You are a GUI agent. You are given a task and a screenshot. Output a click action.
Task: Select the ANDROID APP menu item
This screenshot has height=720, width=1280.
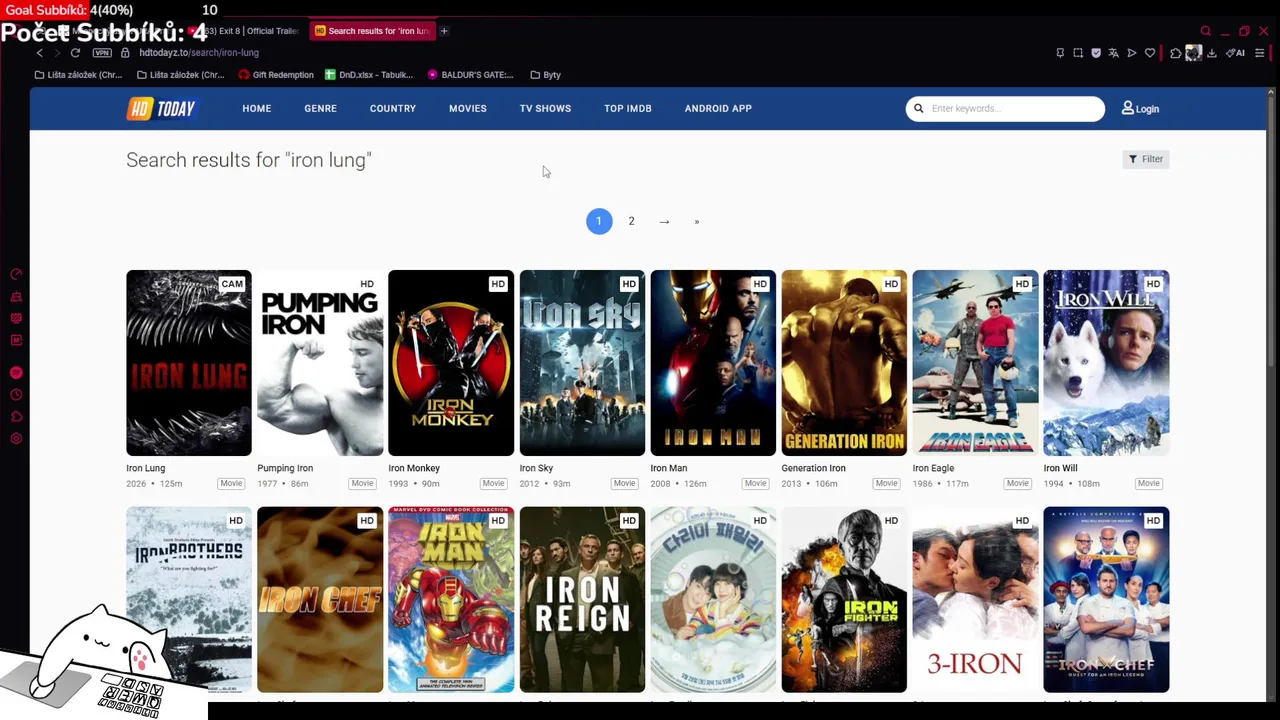click(x=718, y=108)
